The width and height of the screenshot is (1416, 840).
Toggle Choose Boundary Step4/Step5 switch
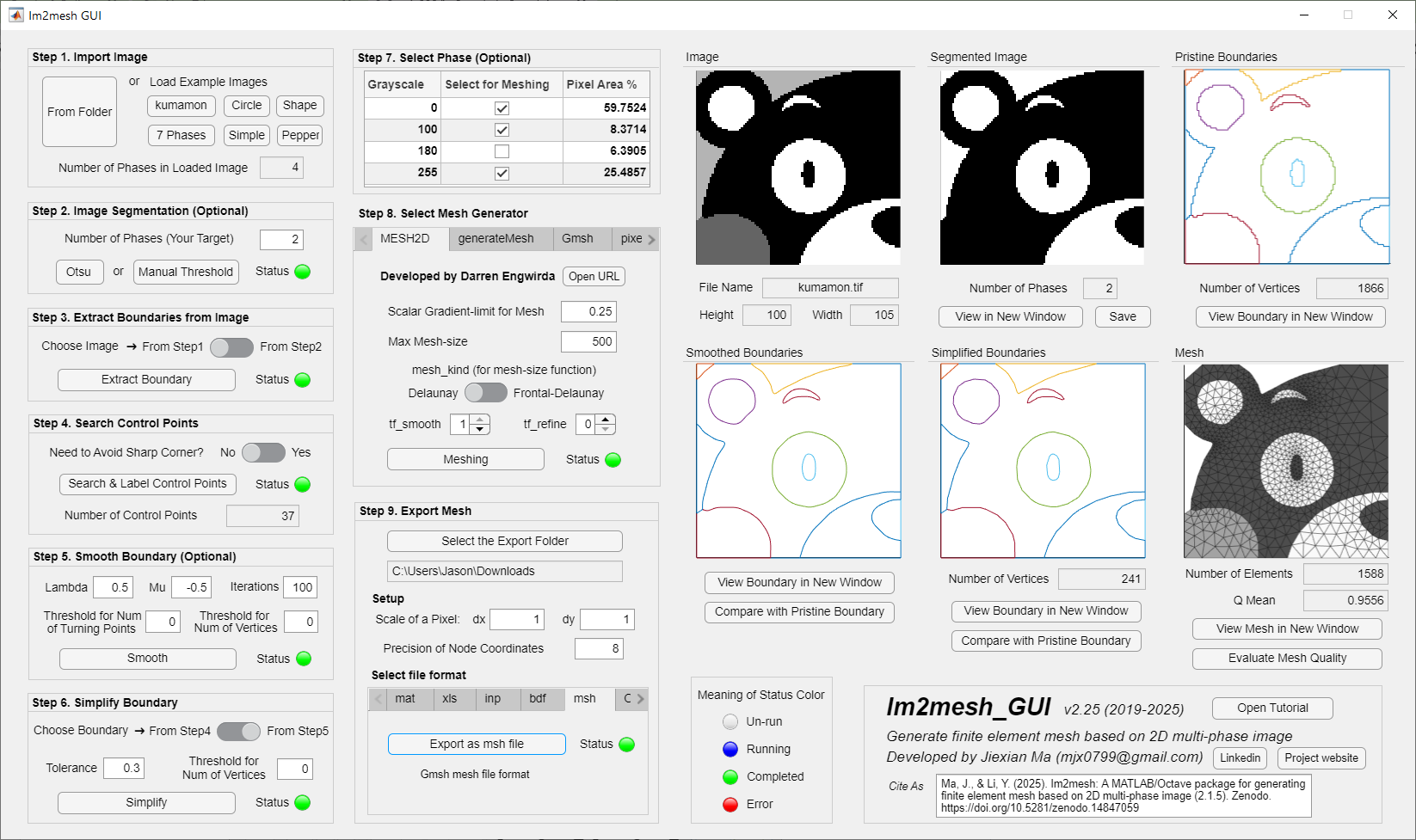click(x=238, y=732)
